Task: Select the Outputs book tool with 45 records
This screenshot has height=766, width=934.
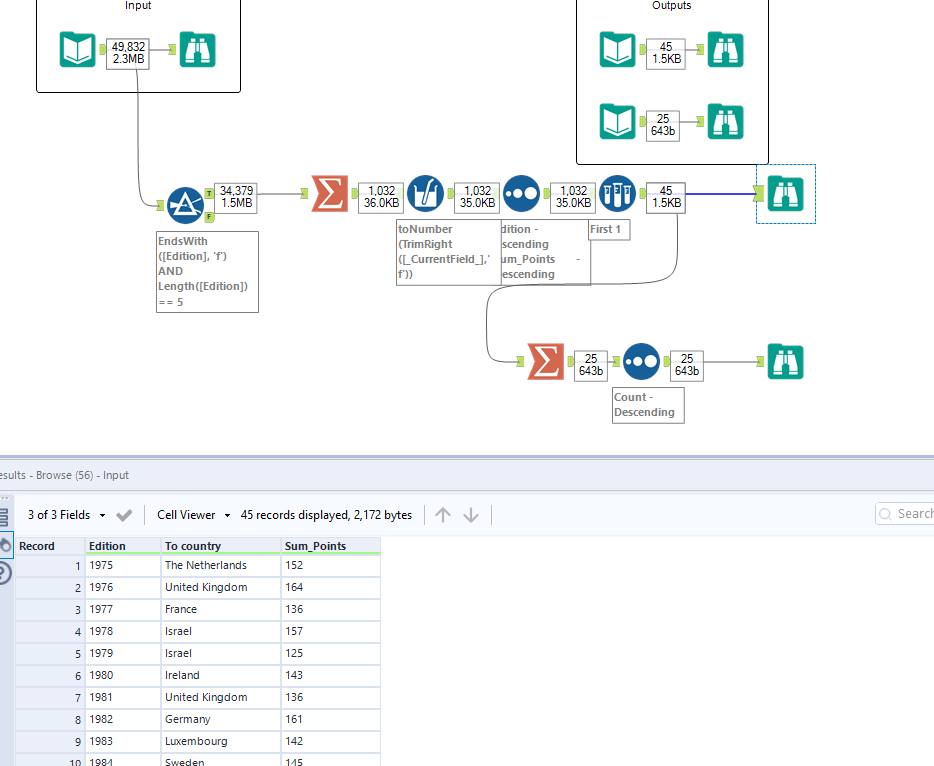Action: click(x=618, y=49)
